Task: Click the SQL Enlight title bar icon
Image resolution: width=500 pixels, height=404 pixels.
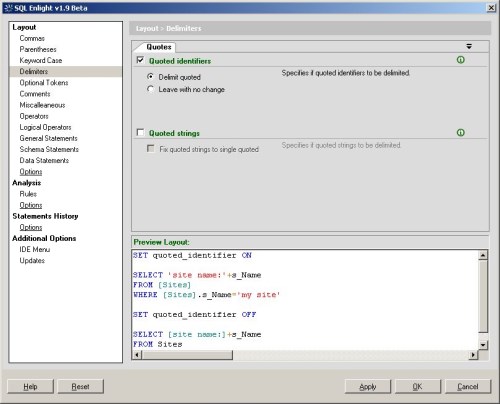Action: (9, 8)
